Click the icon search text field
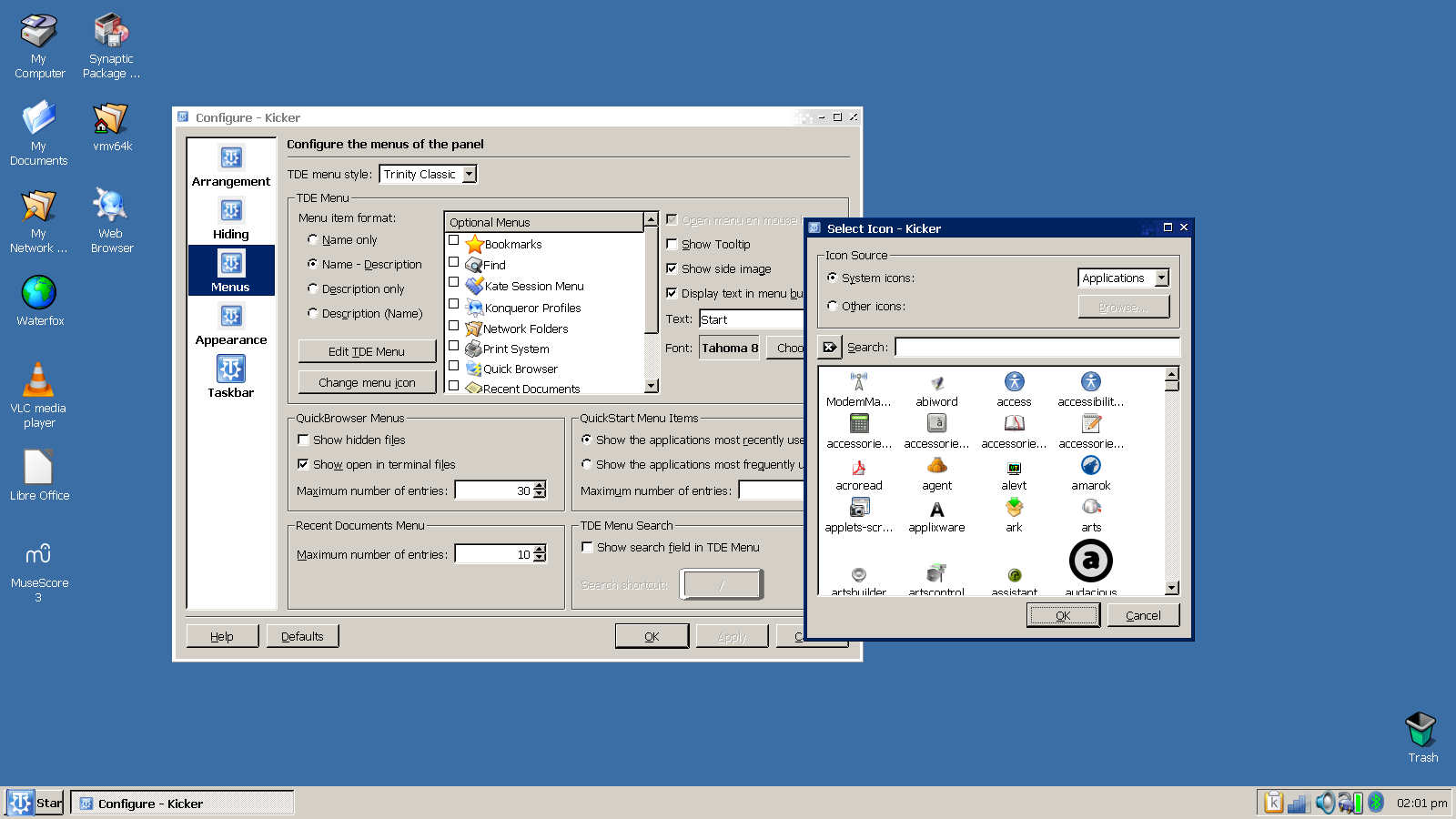Viewport: 1456px width, 819px height. coord(1036,347)
